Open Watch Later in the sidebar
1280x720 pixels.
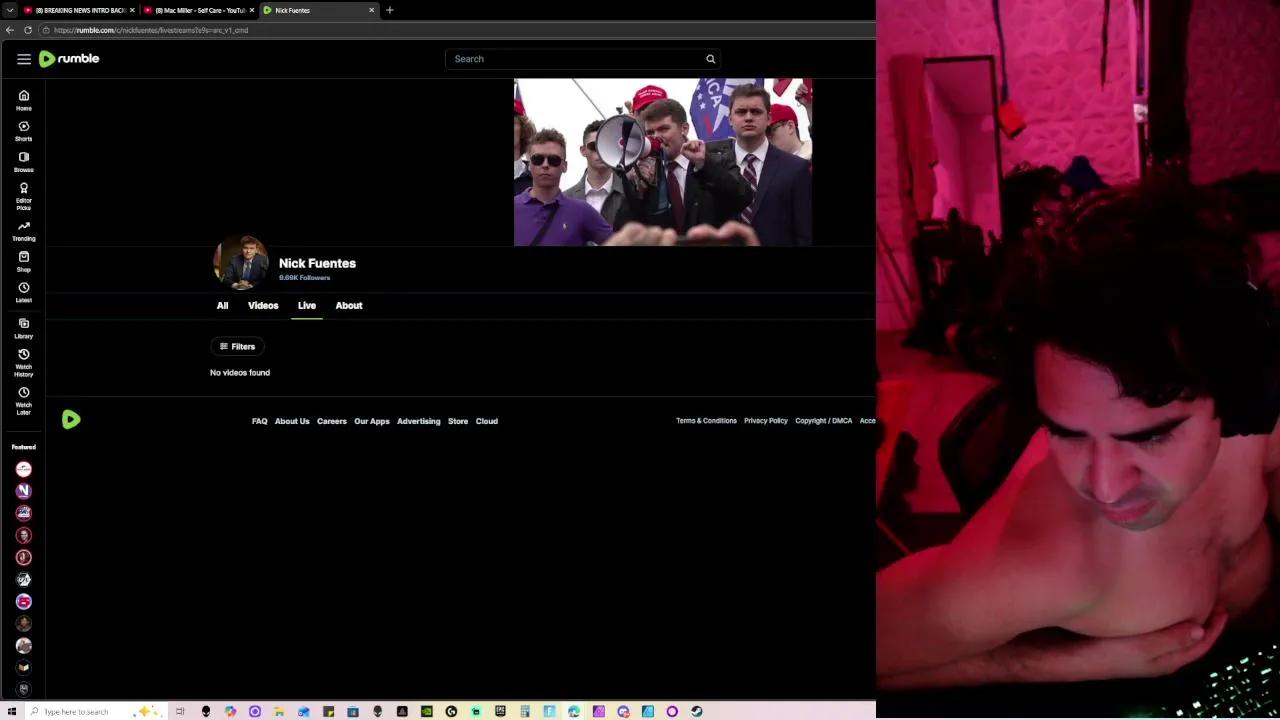(x=24, y=401)
